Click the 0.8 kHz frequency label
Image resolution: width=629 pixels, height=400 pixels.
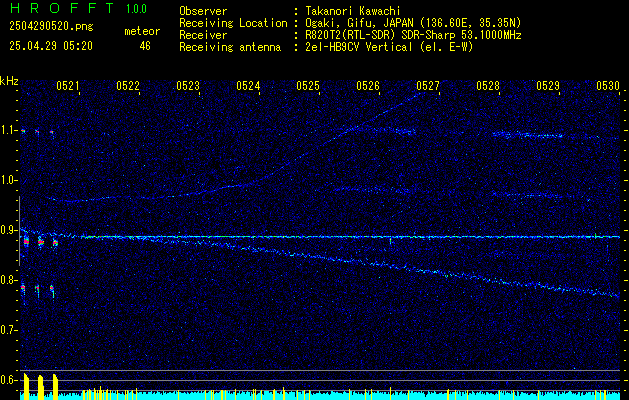7,280
